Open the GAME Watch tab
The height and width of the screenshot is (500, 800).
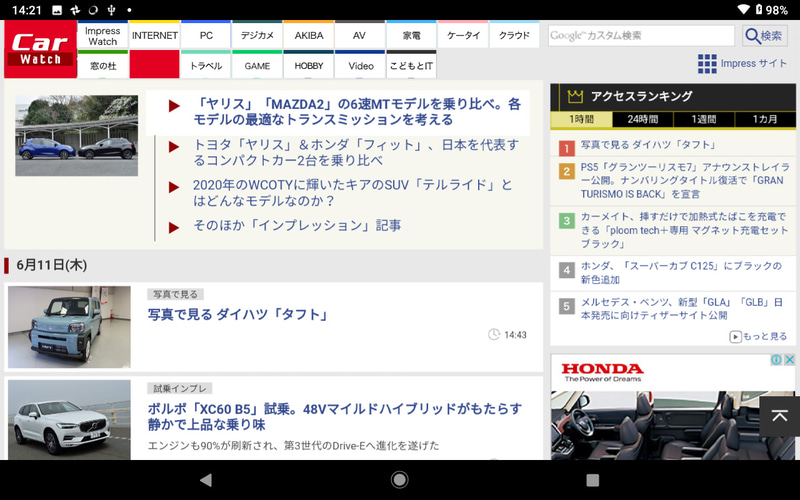pos(257,64)
